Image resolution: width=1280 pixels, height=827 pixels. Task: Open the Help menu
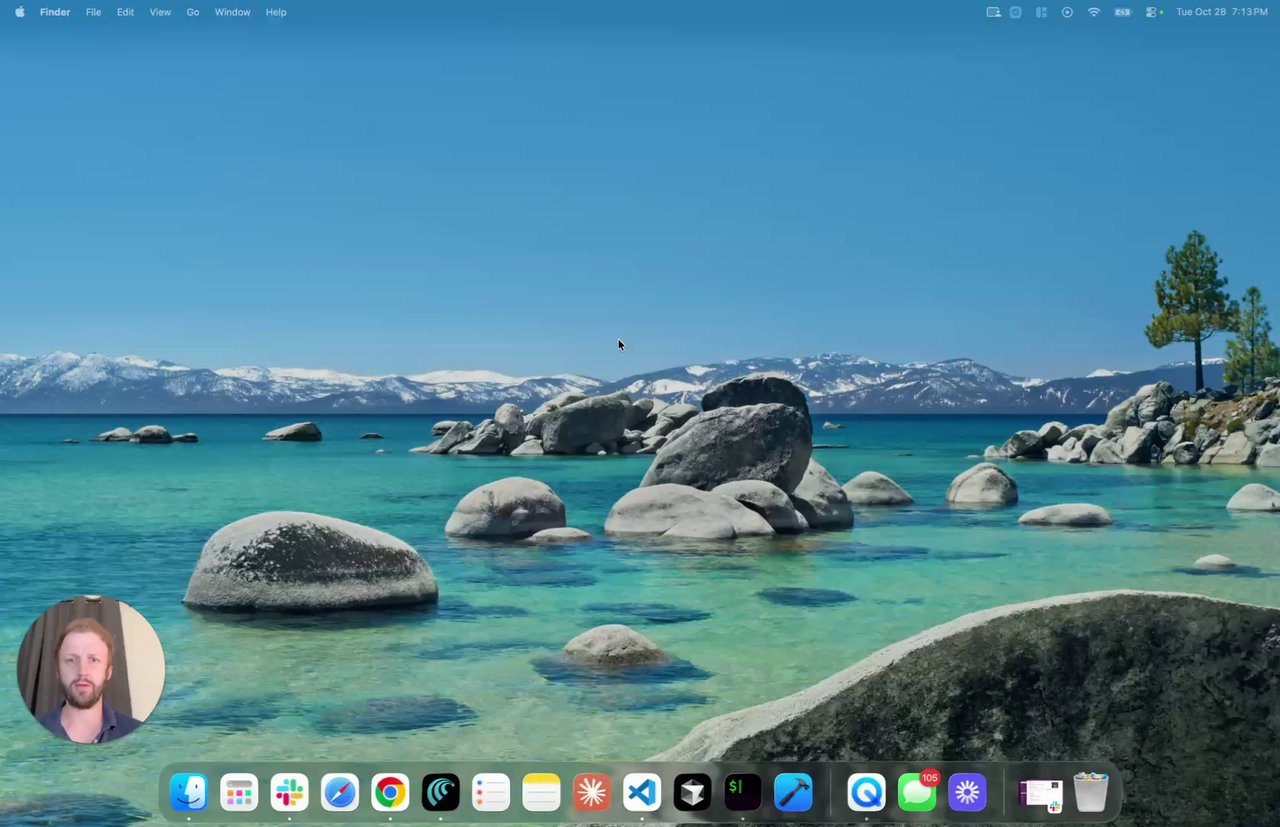(276, 12)
